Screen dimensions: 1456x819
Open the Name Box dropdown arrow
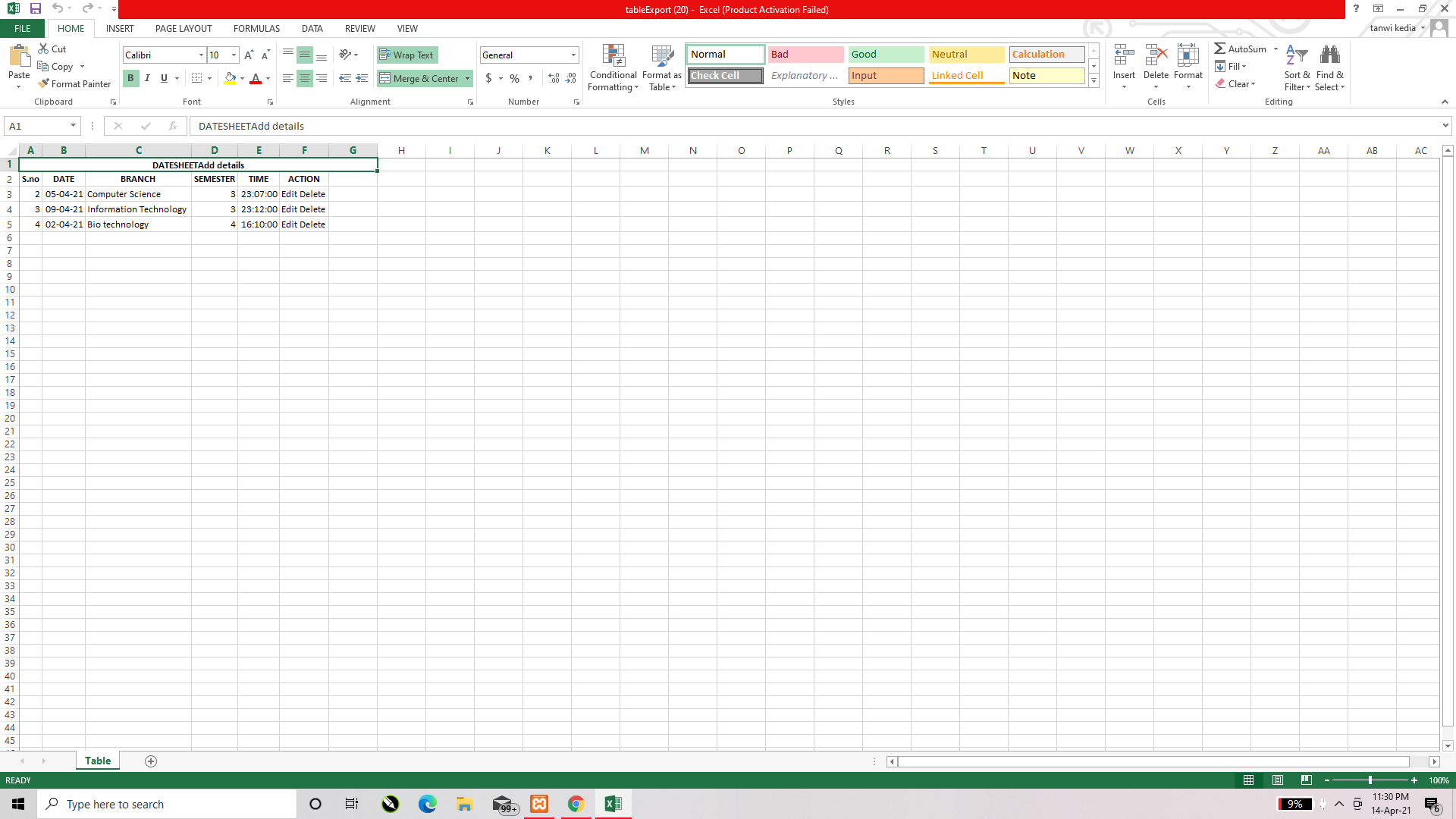tap(73, 126)
